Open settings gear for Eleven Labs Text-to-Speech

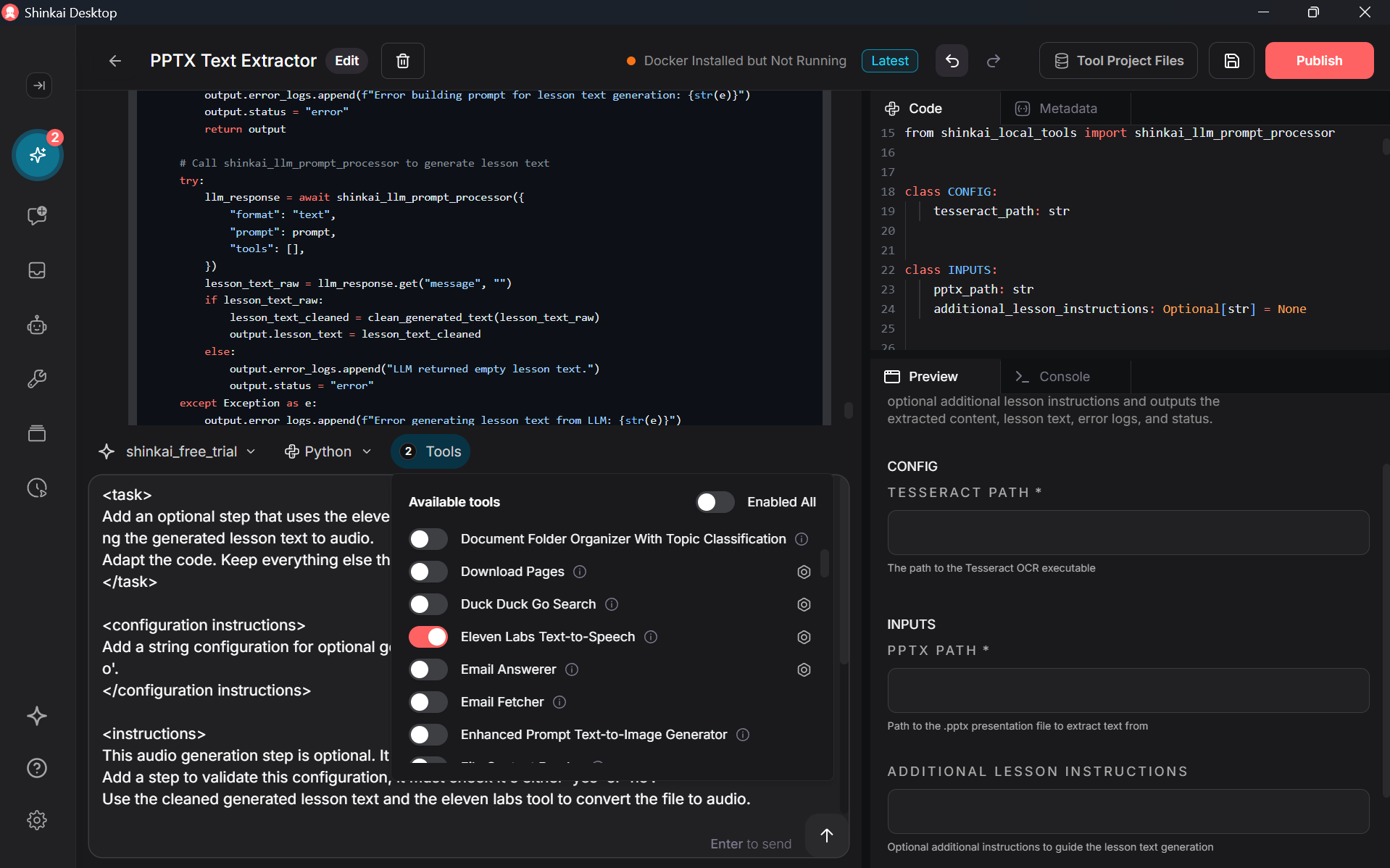(804, 637)
